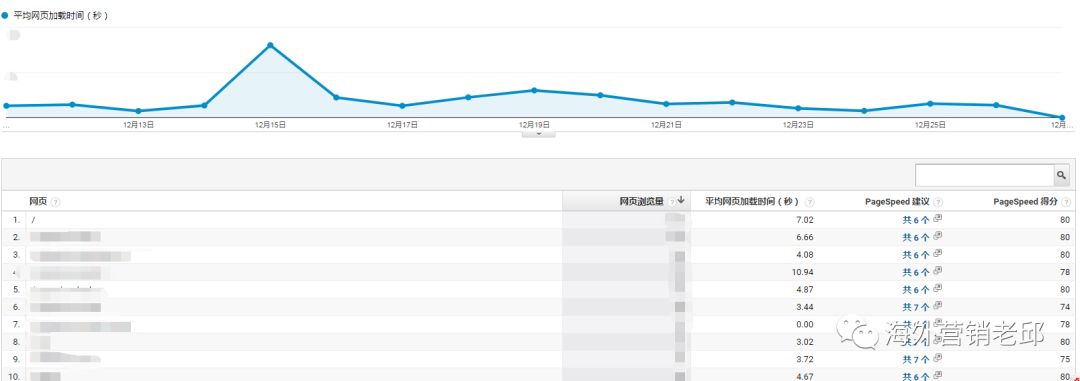Image resolution: width=1080 pixels, height=381 pixels.
Task: Open 共7个 link in the 3.72 row
Action: 916,360
